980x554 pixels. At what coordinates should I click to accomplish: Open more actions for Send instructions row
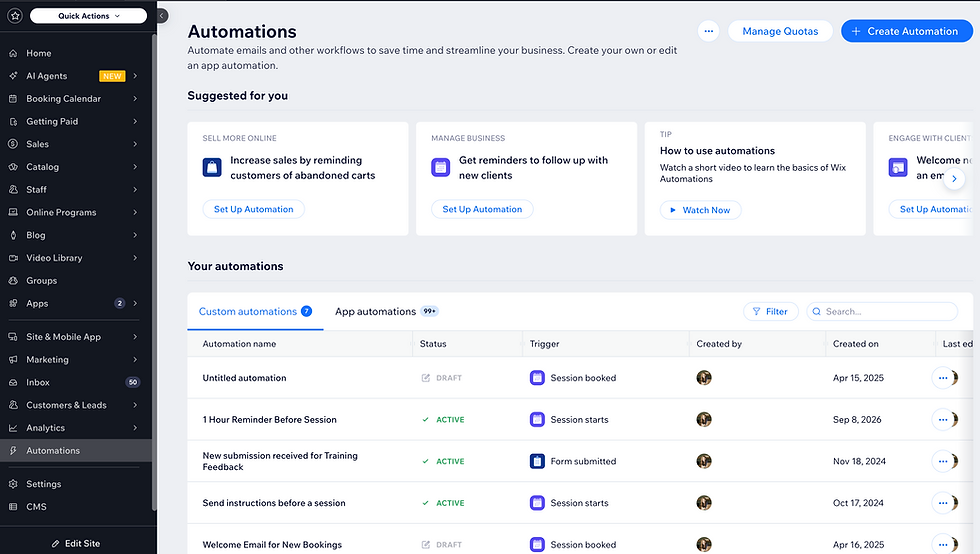(x=942, y=503)
